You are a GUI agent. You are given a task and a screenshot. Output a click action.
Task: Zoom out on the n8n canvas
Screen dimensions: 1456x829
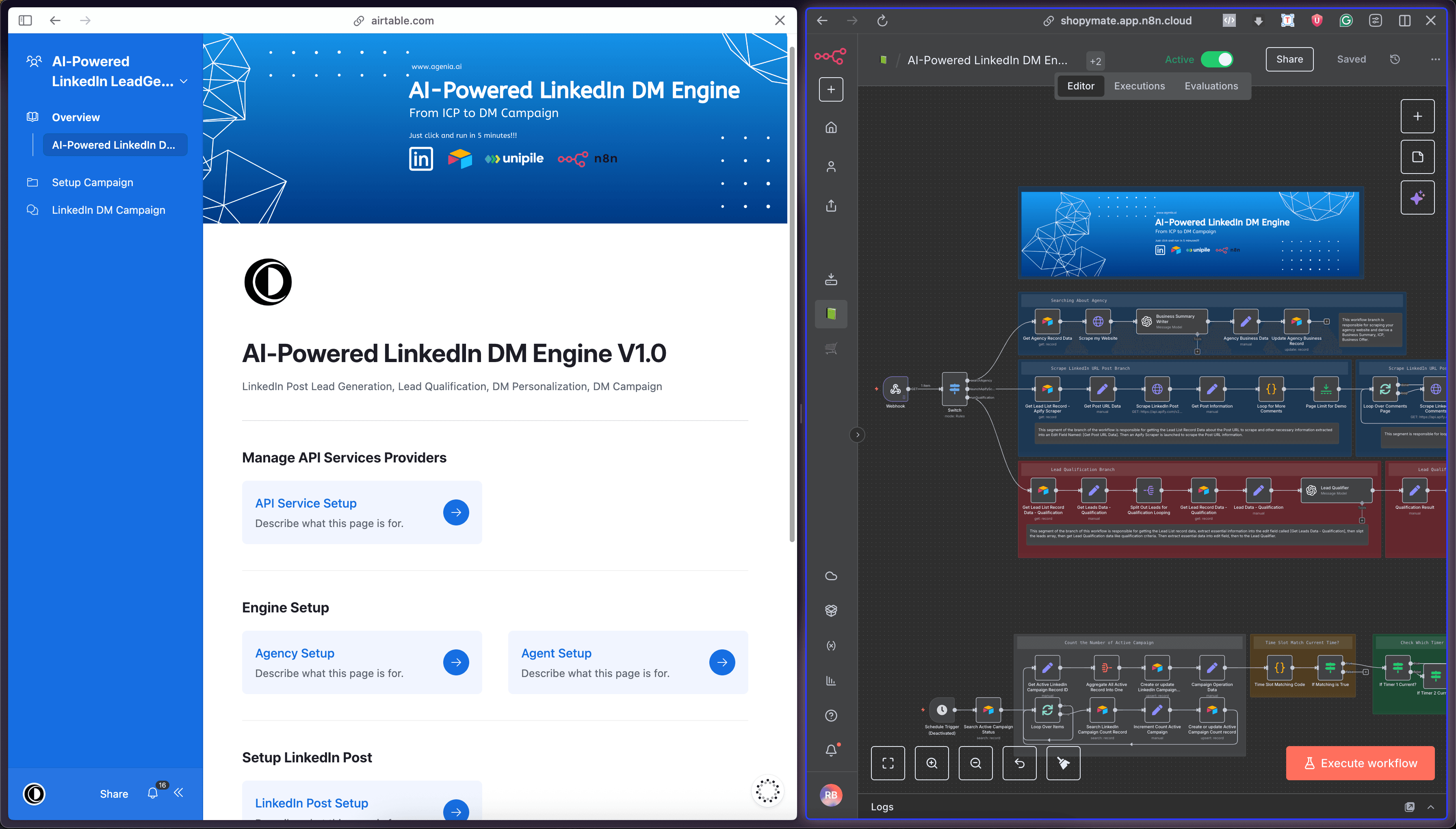[975, 763]
